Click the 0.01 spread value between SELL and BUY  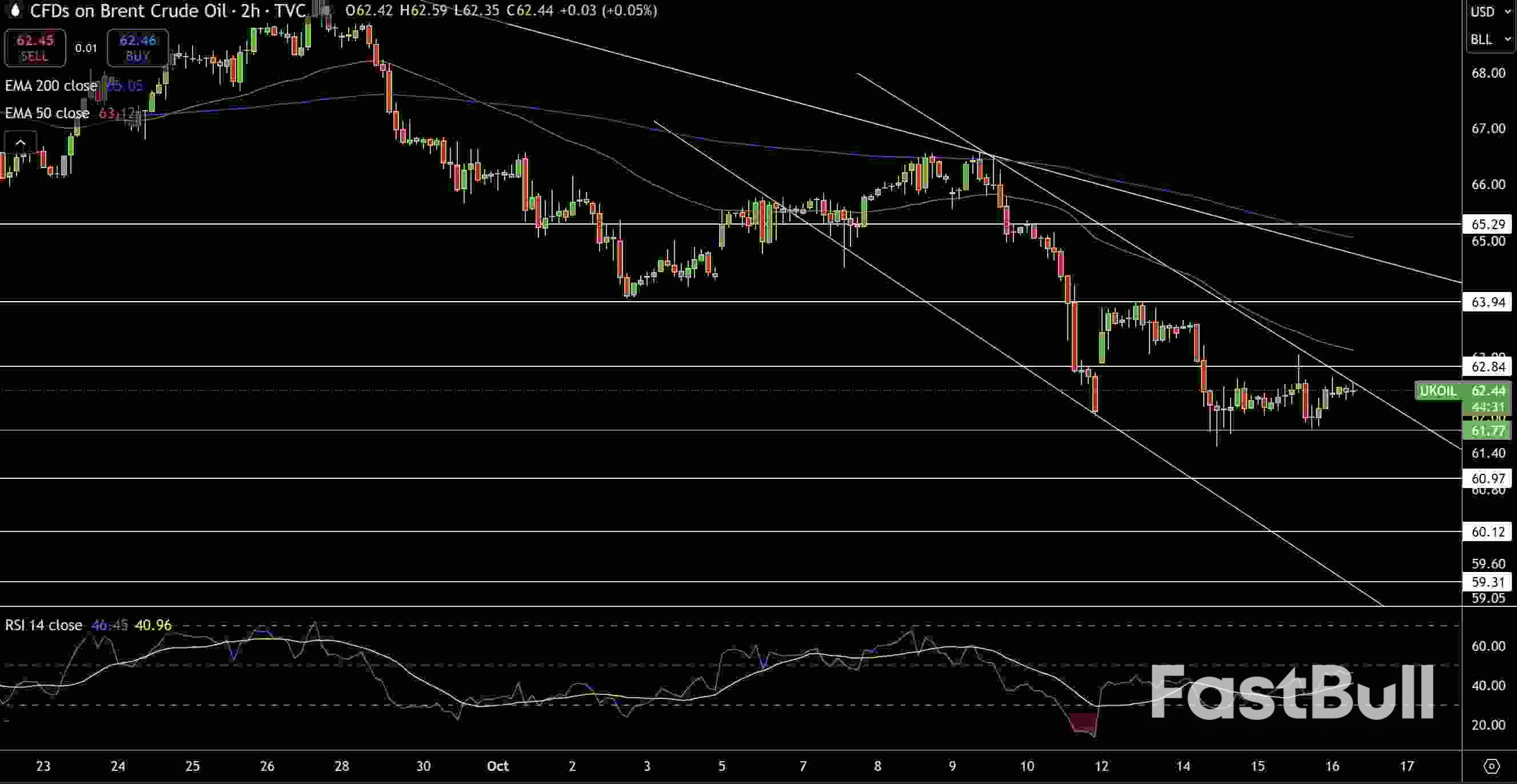86,48
